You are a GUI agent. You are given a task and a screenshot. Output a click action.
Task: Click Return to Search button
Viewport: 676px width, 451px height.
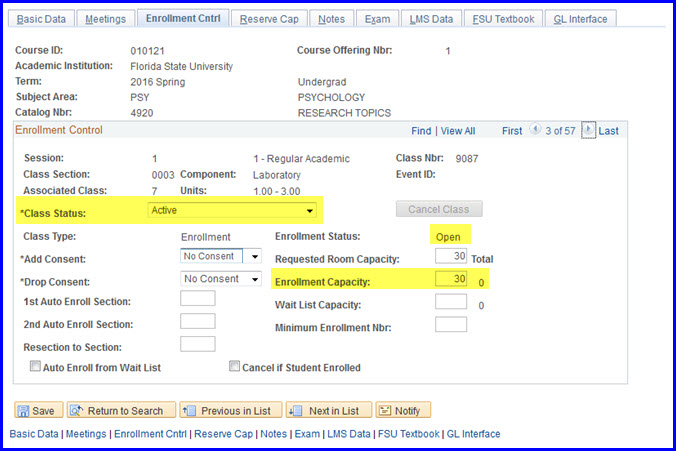(x=121, y=410)
